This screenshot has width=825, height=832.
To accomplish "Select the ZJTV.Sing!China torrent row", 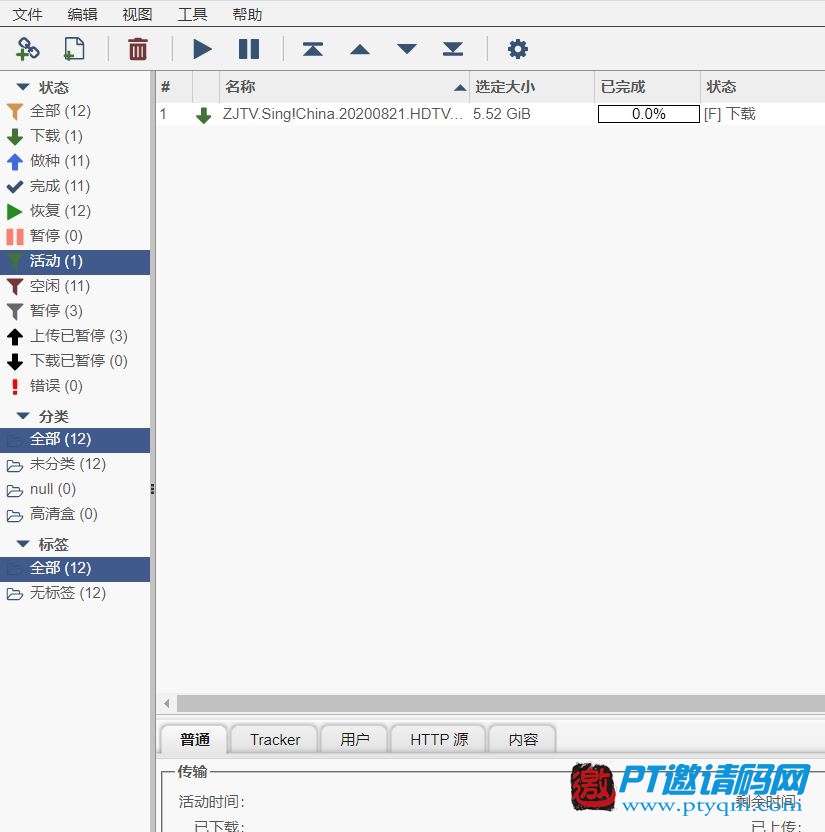I will pyautogui.click(x=490, y=114).
